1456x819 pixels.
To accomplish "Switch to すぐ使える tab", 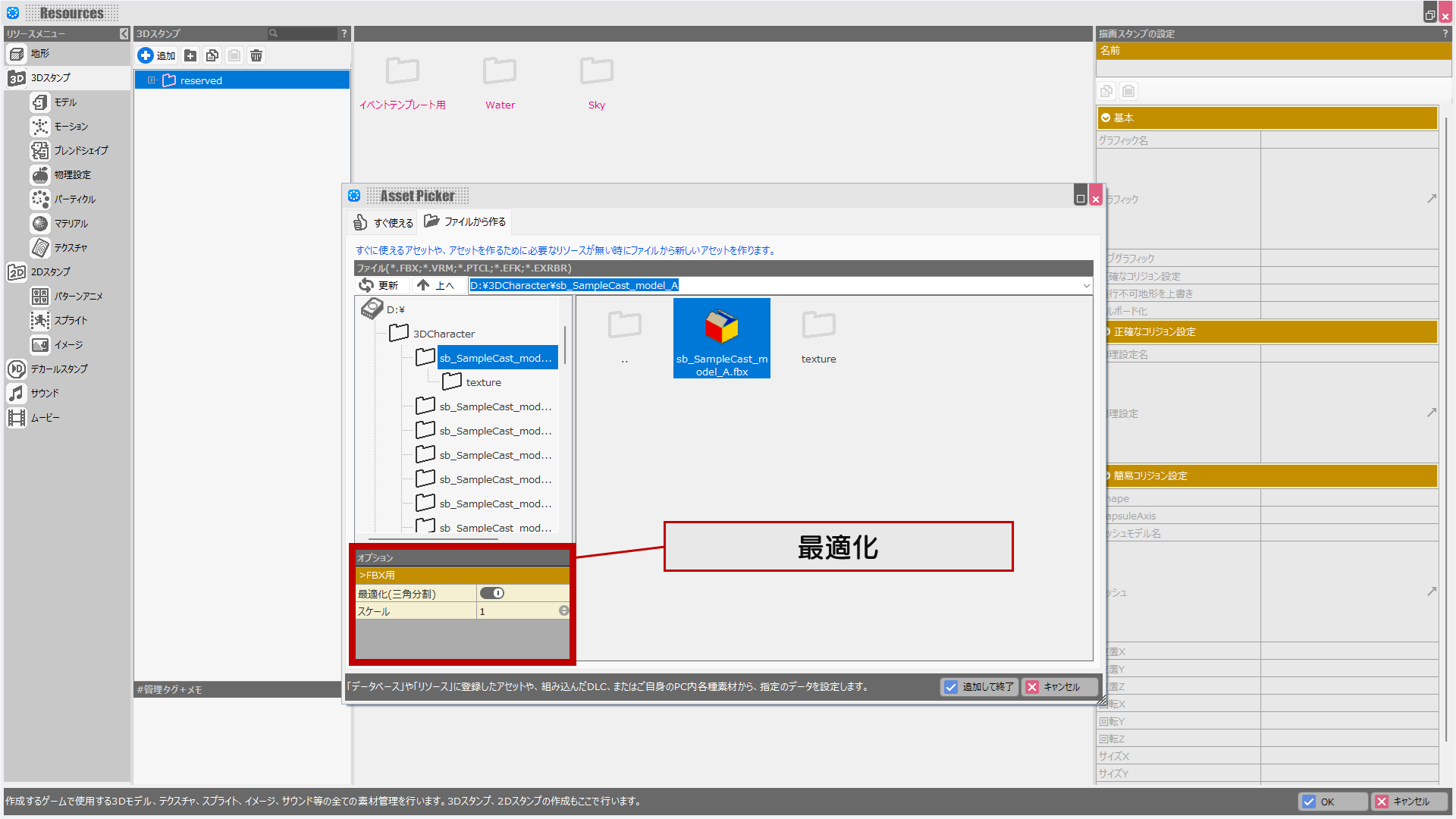I will (384, 222).
